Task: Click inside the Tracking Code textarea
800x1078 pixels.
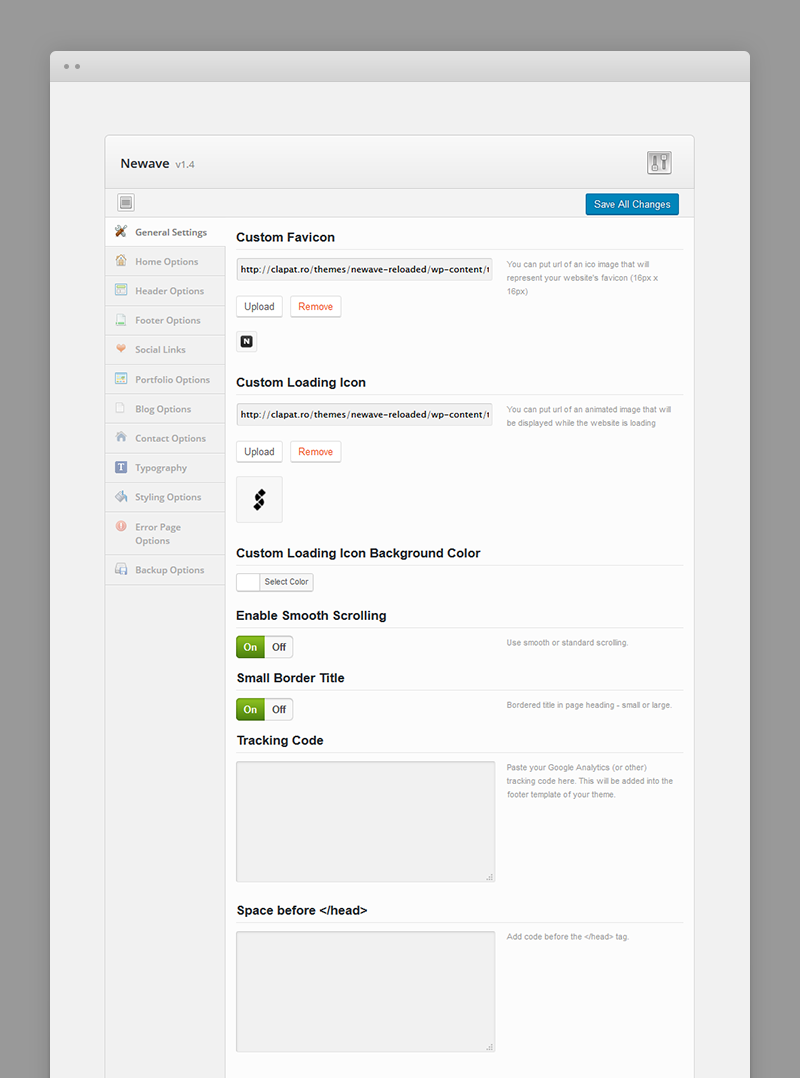Action: coord(366,822)
